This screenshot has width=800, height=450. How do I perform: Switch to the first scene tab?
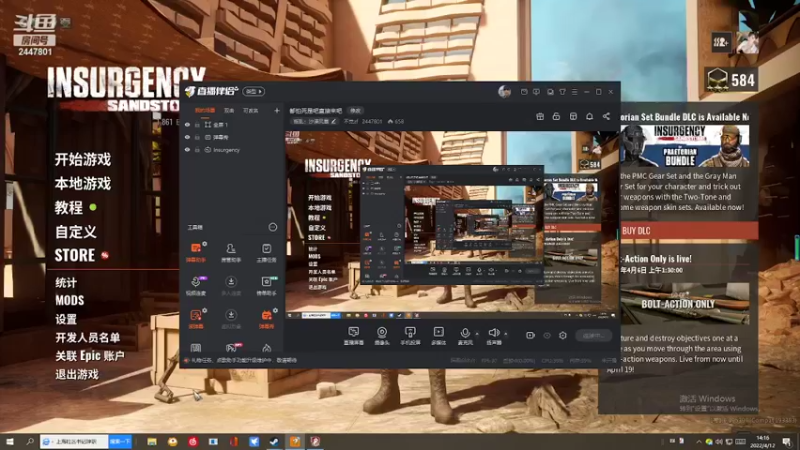[x=205, y=110]
